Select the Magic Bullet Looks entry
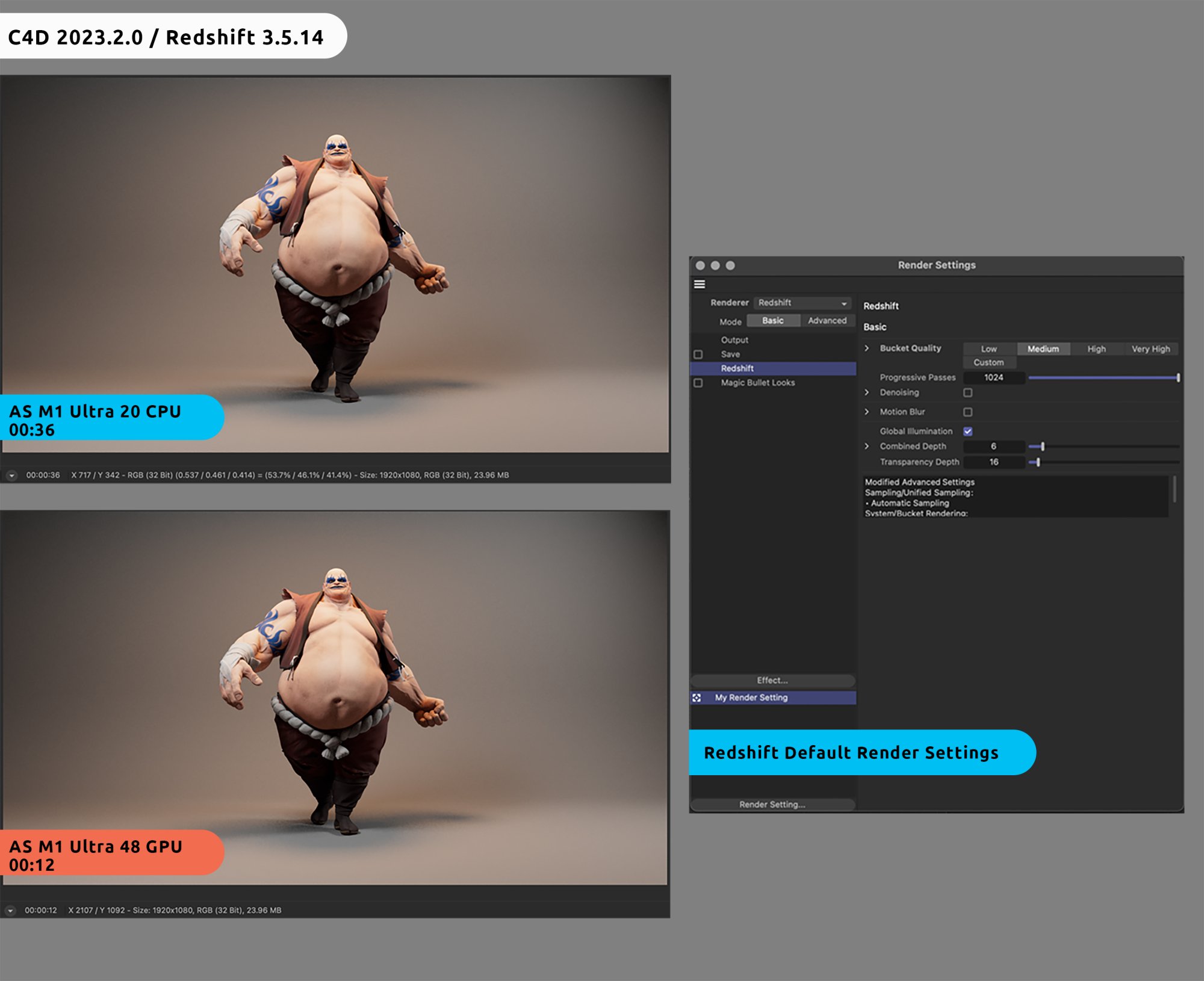This screenshot has width=1204, height=981. pyautogui.click(x=758, y=383)
